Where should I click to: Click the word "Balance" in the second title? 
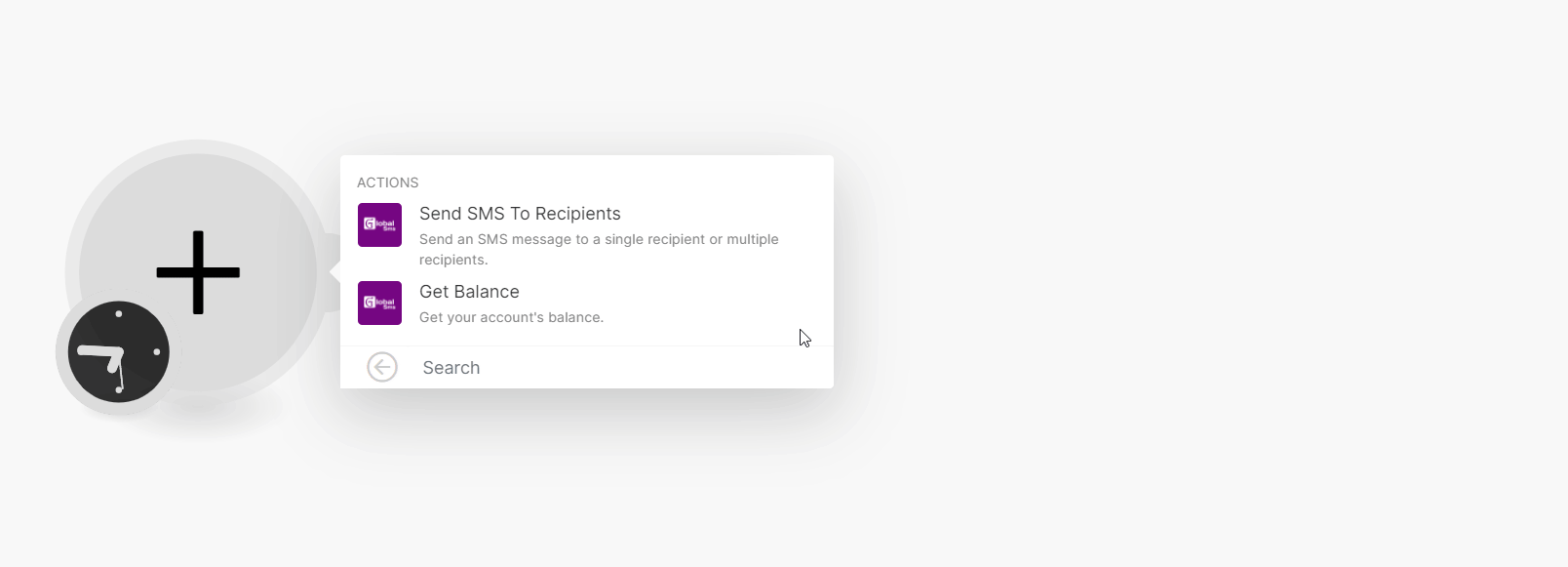pyautogui.click(x=490, y=292)
